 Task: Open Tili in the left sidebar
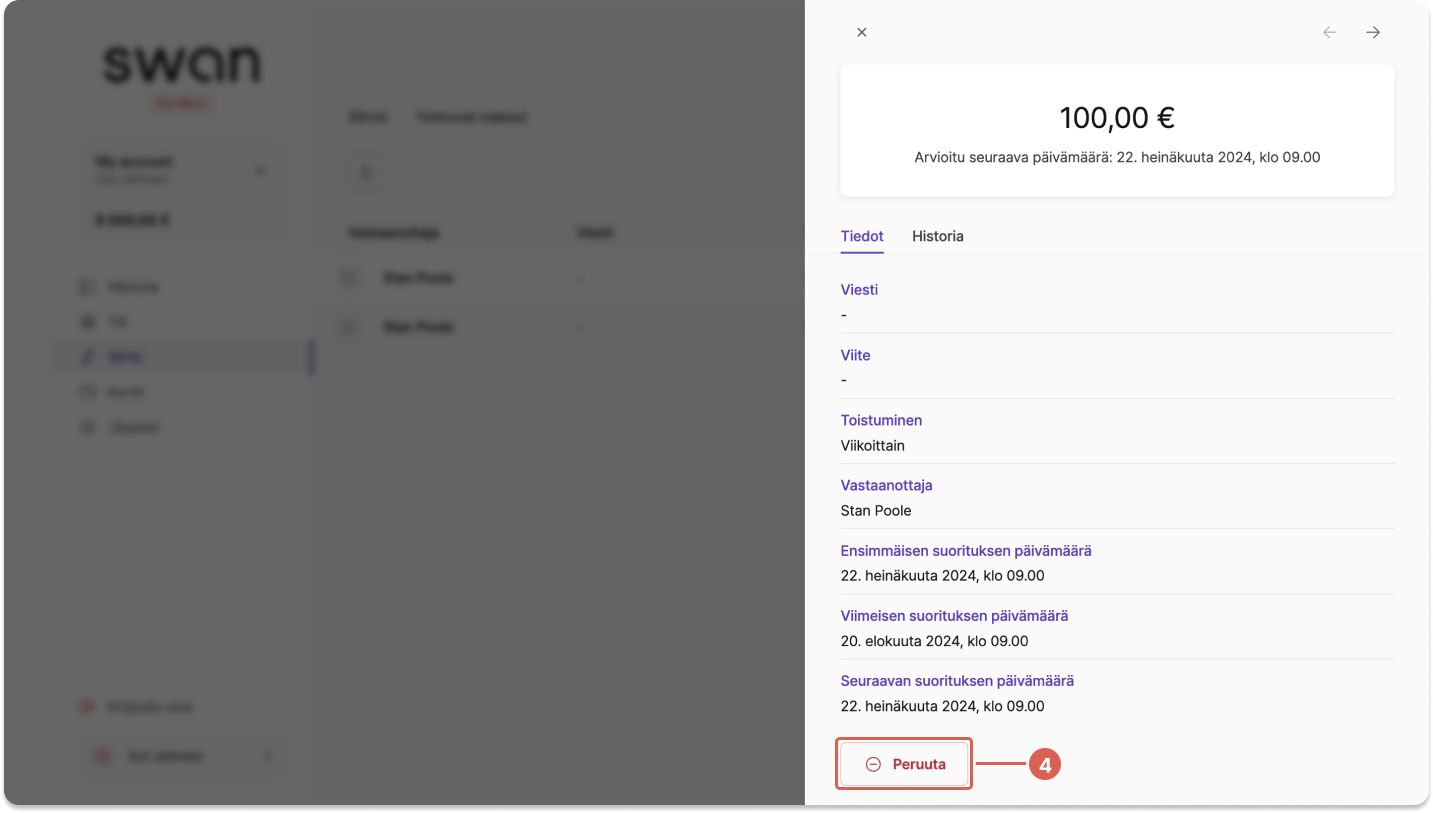(182, 322)
